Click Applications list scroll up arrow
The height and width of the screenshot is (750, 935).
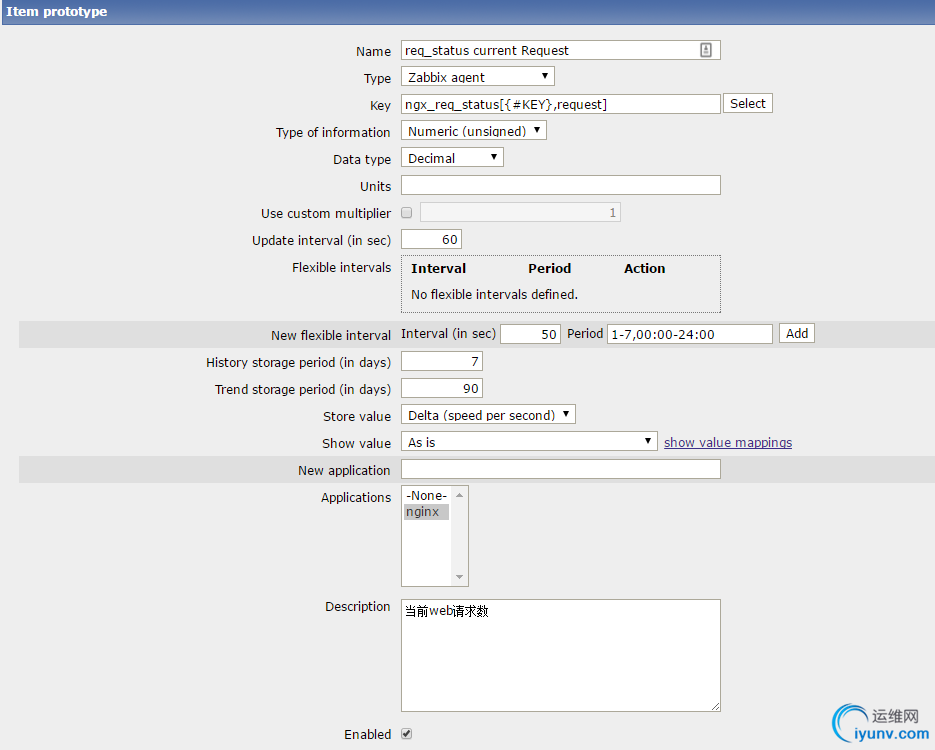click(459, 495)
